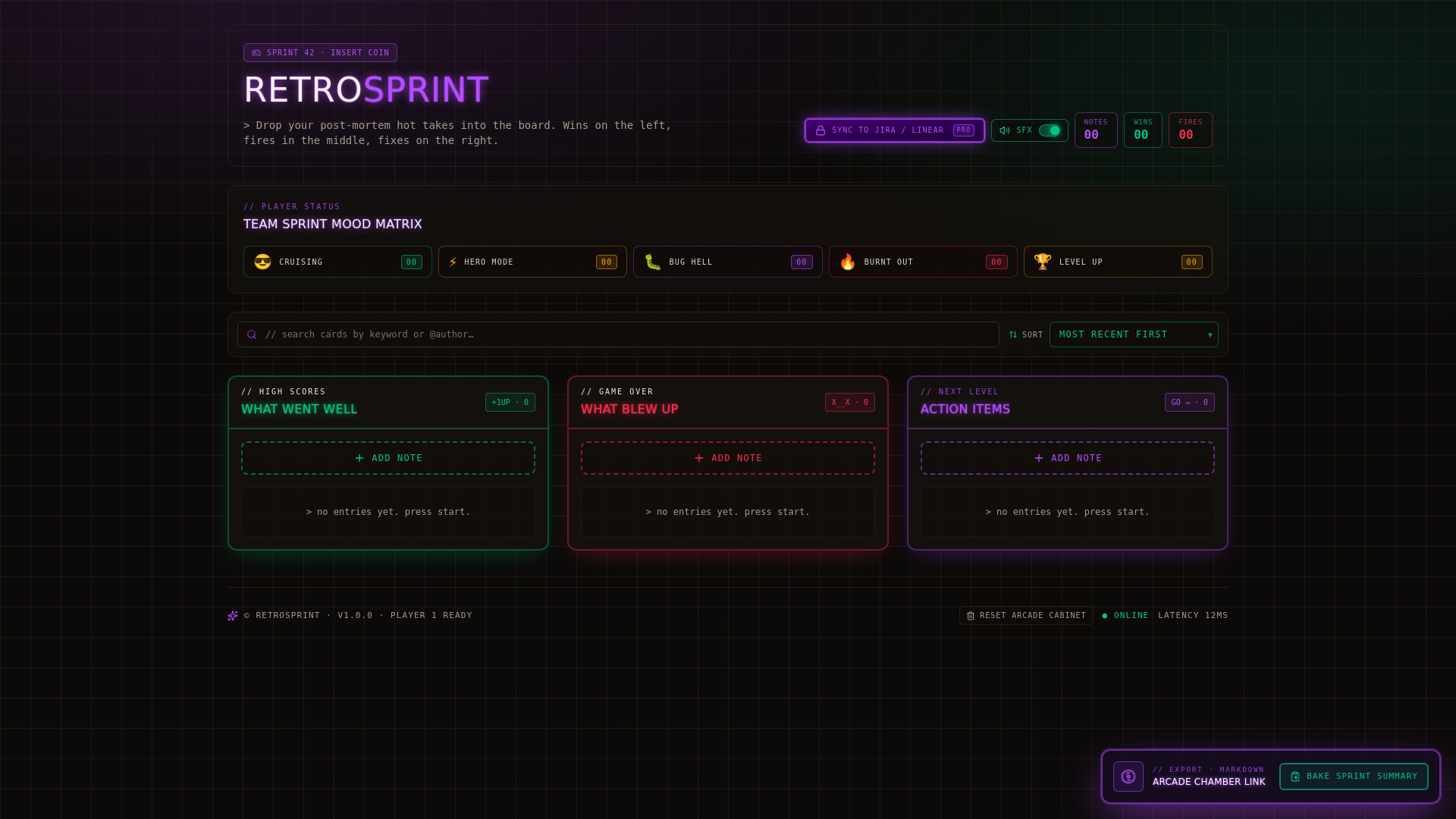Click the flame Burnt Out icon

click(847, 262)
